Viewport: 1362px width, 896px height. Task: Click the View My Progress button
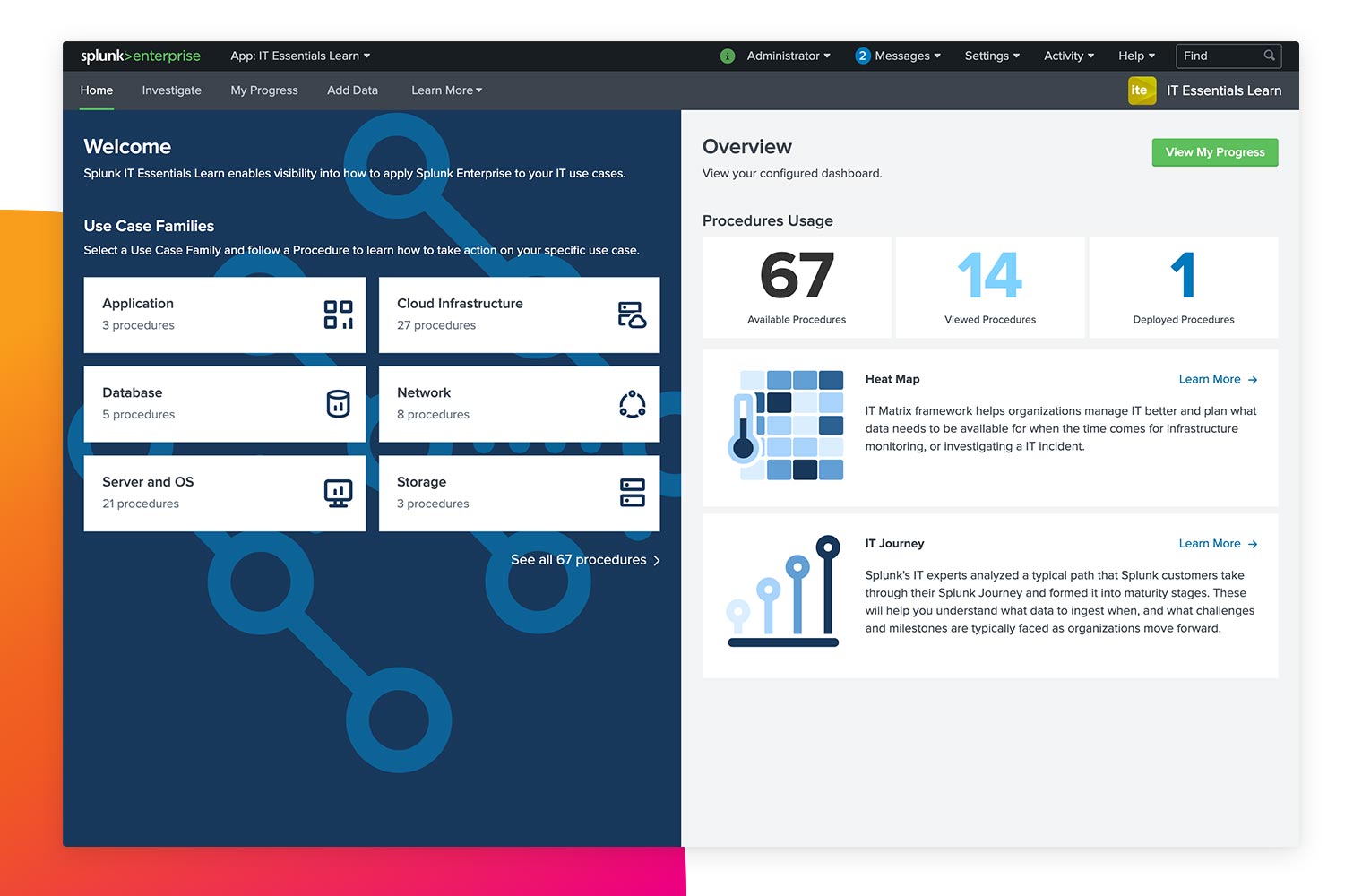[1215, 152]
